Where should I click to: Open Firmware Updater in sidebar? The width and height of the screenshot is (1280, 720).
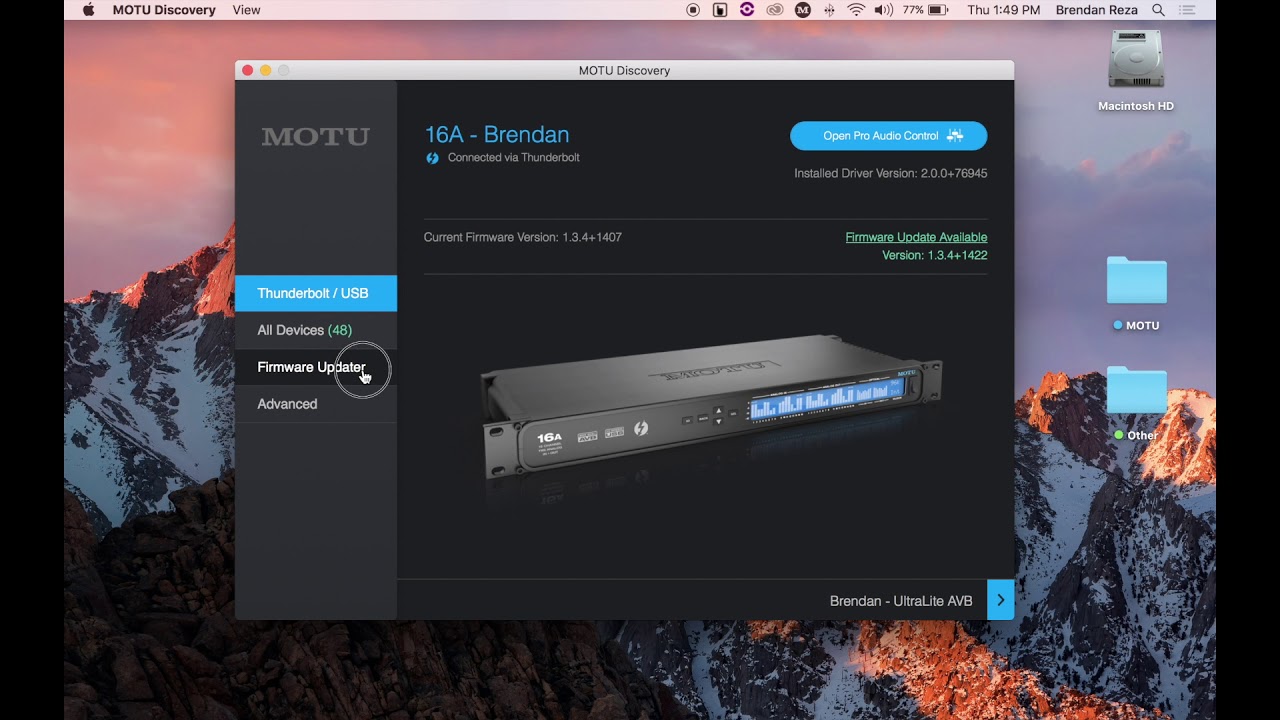[x=316, y=367]
